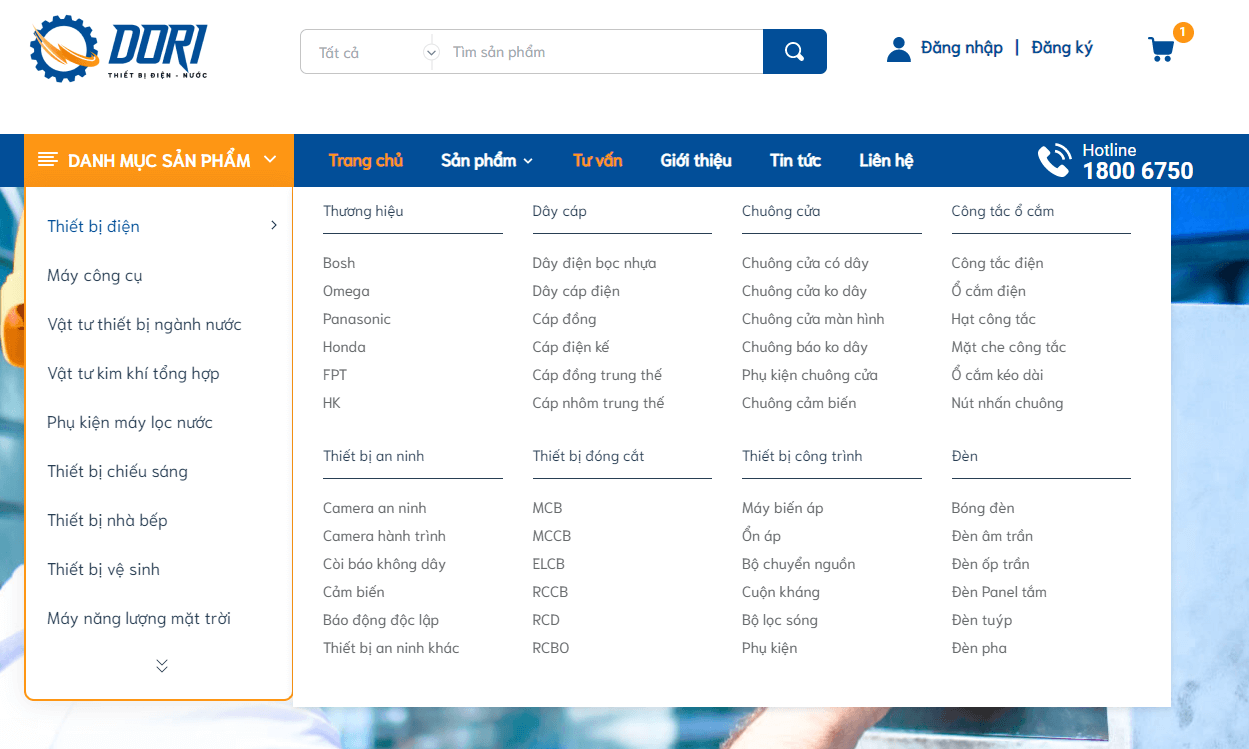Open the Tin tức menu item
The width and height of the screenshot is (1249, 749).
pyautogui.click(x=795, y=160)
